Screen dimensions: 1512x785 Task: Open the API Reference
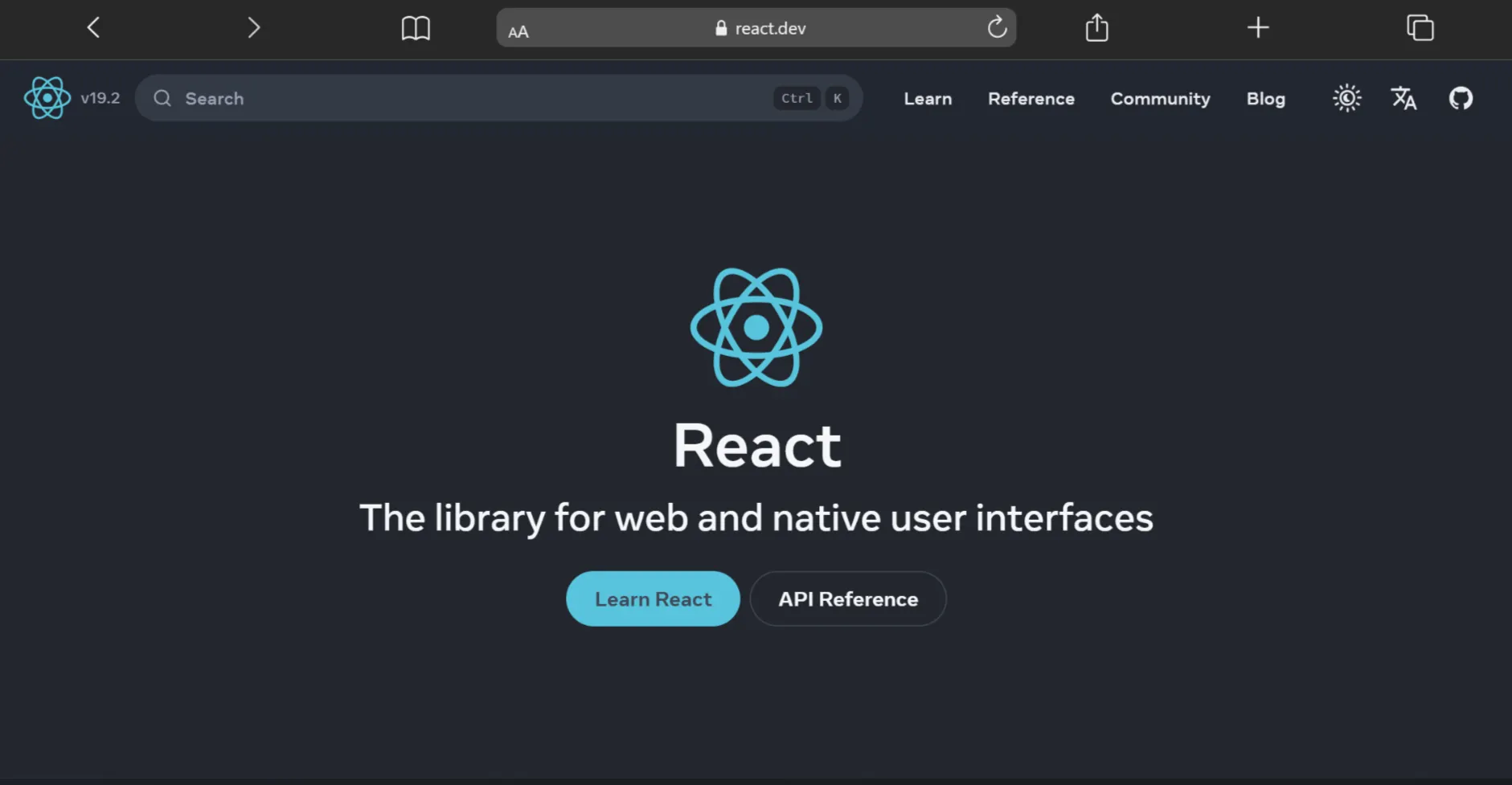tap(847, 599)
